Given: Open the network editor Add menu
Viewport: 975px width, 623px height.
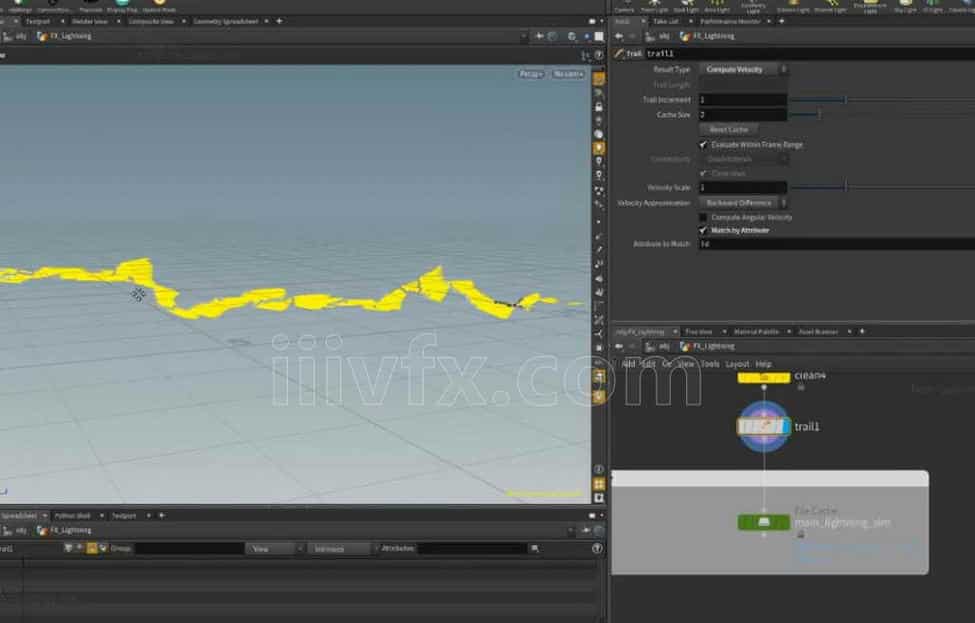Looking at the screenshot, I should pos(629,364).
